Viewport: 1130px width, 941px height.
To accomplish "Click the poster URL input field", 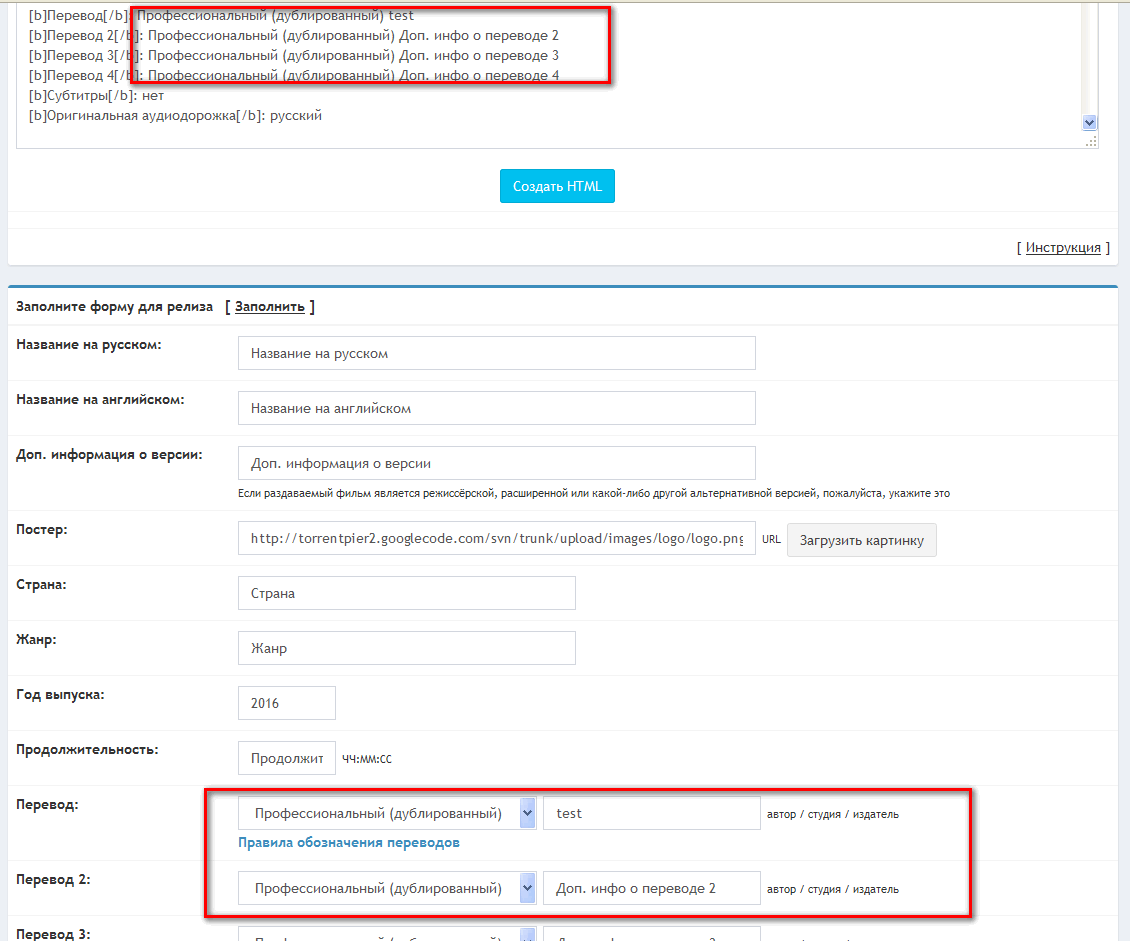I will (496, 538).
